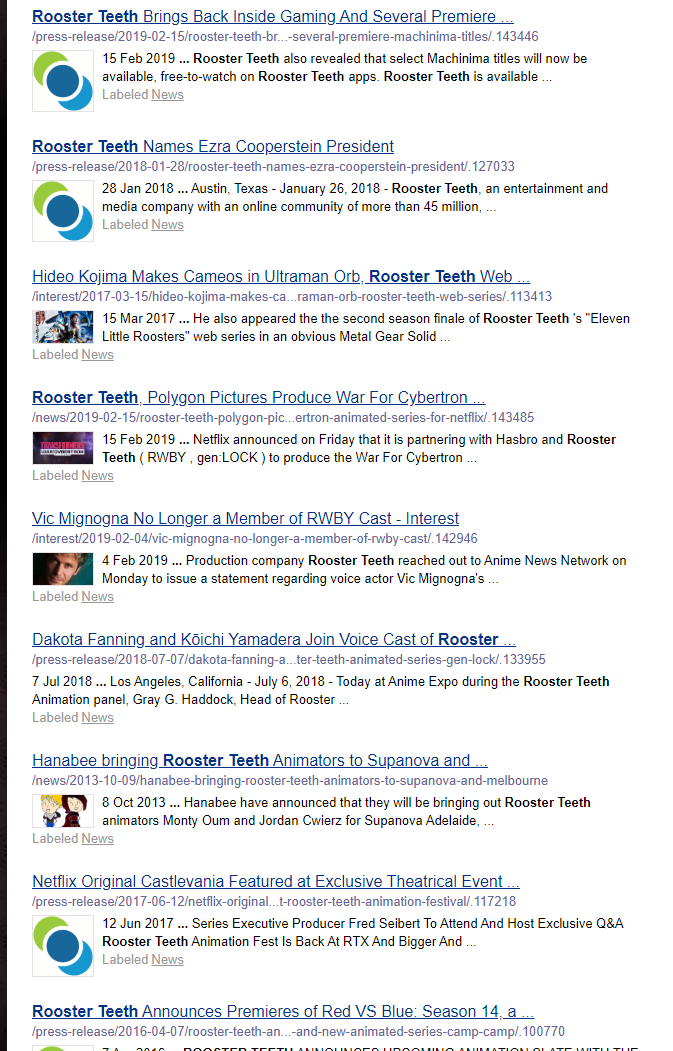
Task: Click the Hanabee cartoon characters thumbnail
Action: point(63,810)
